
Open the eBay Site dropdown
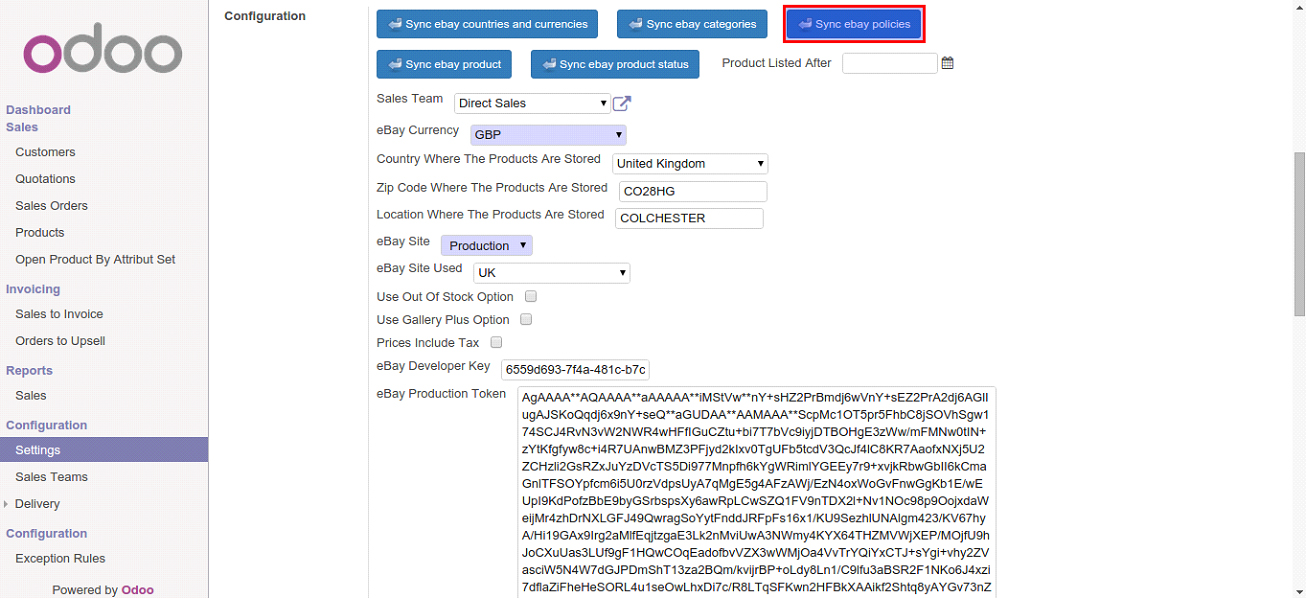[486, 245]
